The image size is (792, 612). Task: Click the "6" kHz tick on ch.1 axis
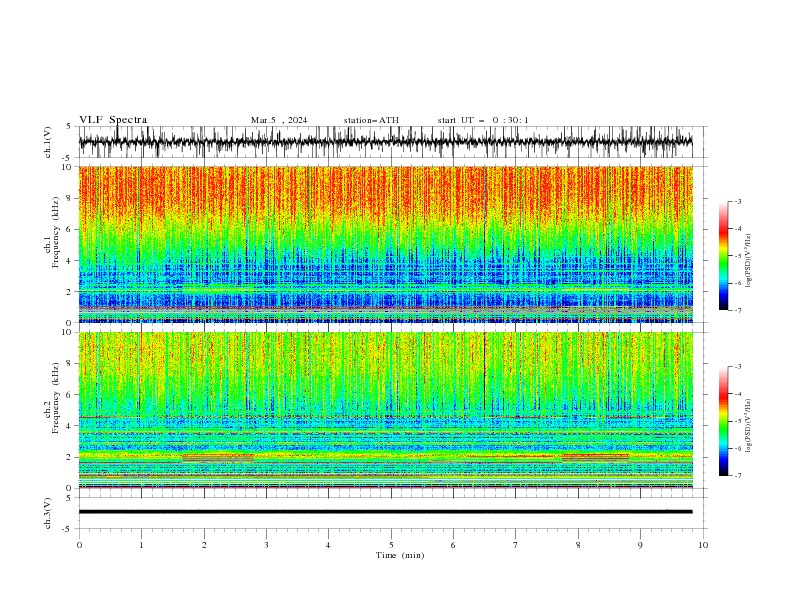tap(70, 230)
